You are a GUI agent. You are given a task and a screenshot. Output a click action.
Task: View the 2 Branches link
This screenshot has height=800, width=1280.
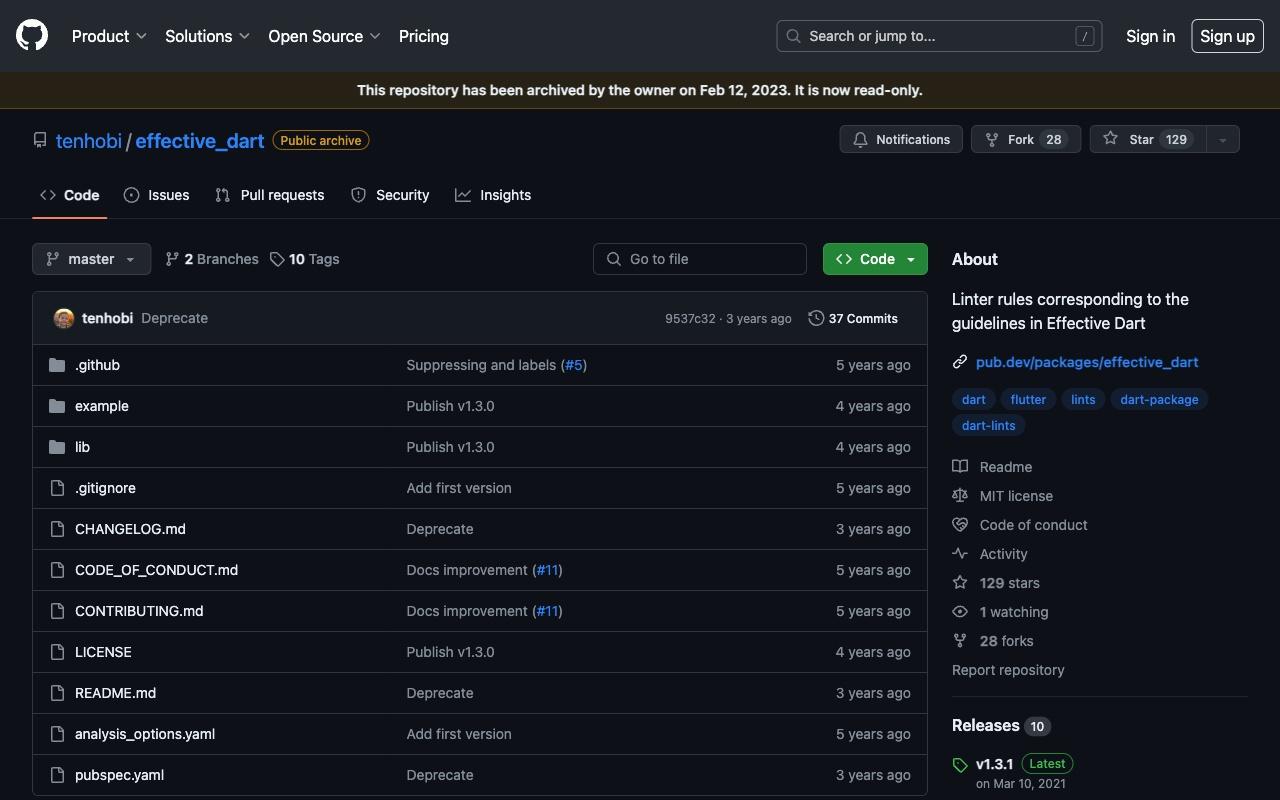212,259
